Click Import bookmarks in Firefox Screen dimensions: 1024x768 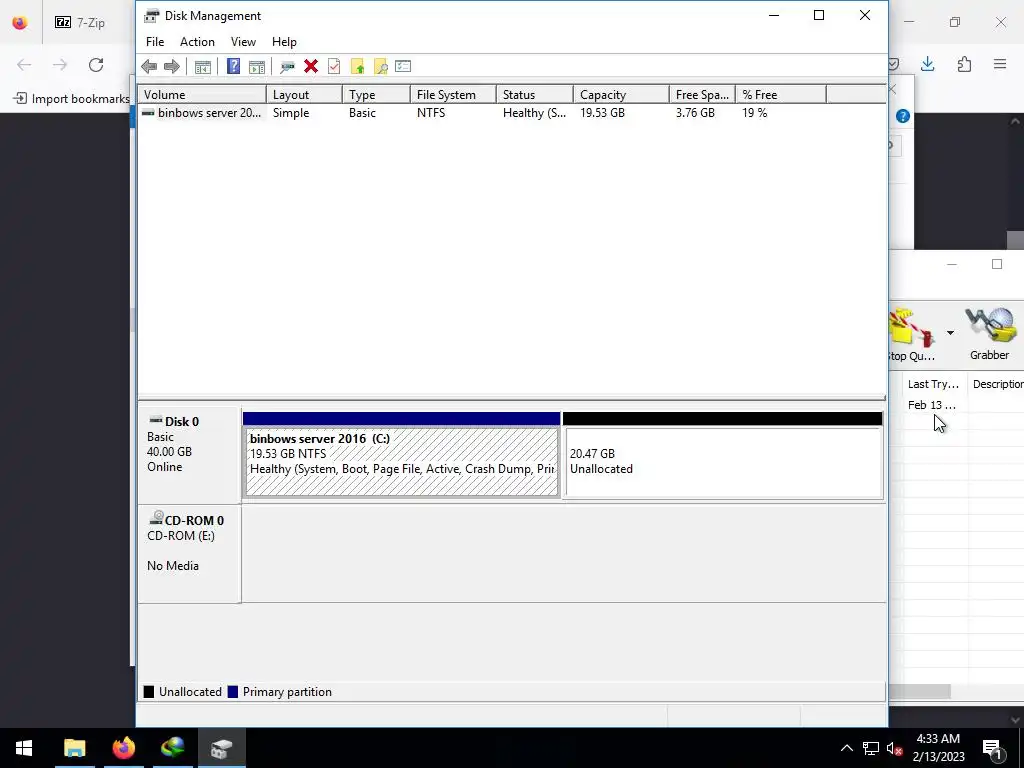[72, 99]
